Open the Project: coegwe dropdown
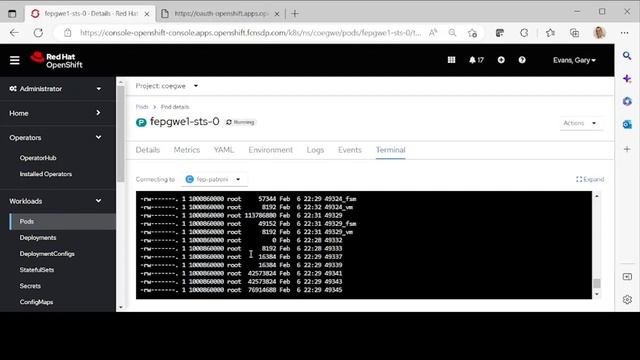The image size is (640, 360). 167,86
